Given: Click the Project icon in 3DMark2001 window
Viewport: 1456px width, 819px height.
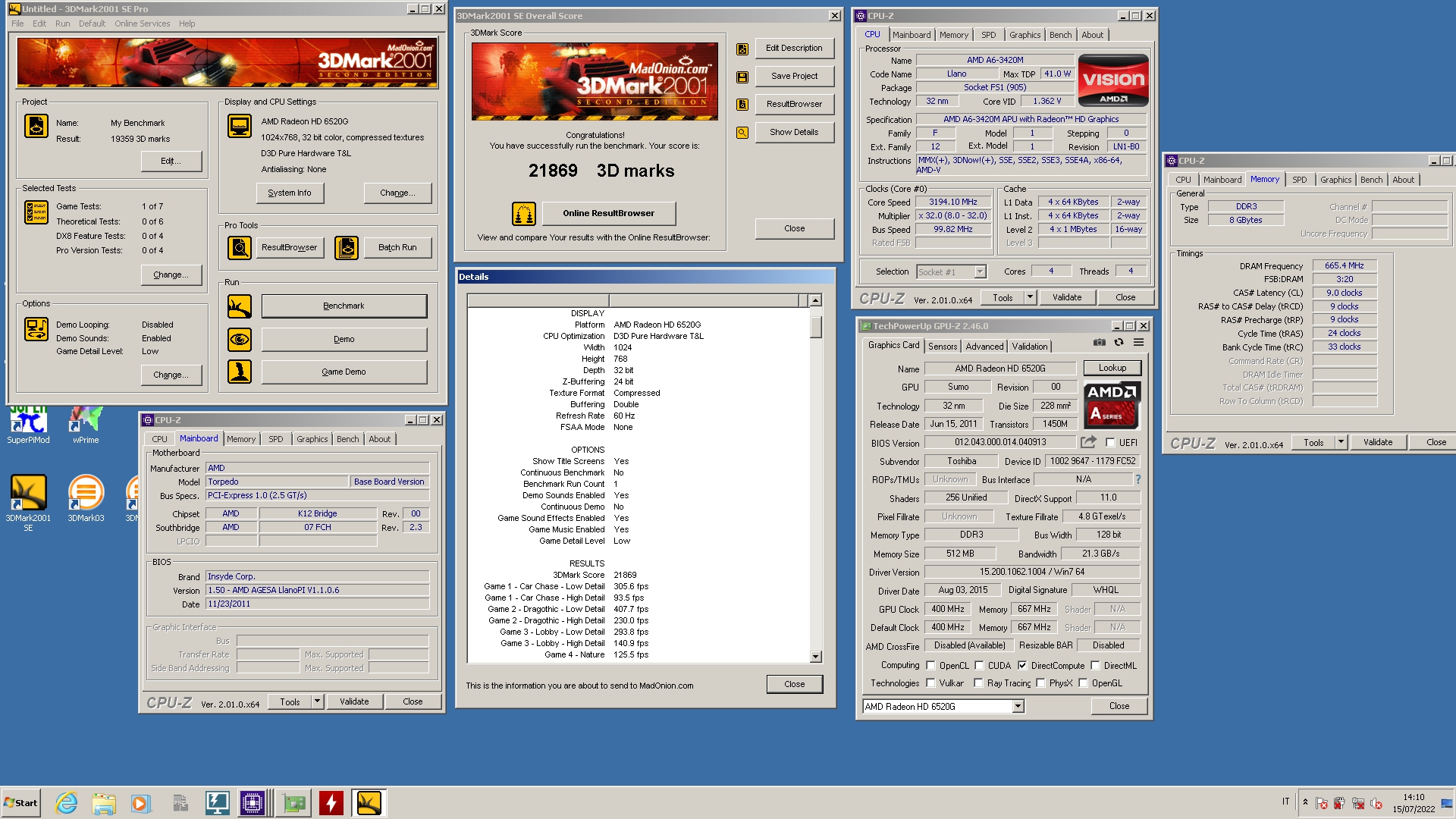Looking at the screenshot, I should tap(36, 126).
